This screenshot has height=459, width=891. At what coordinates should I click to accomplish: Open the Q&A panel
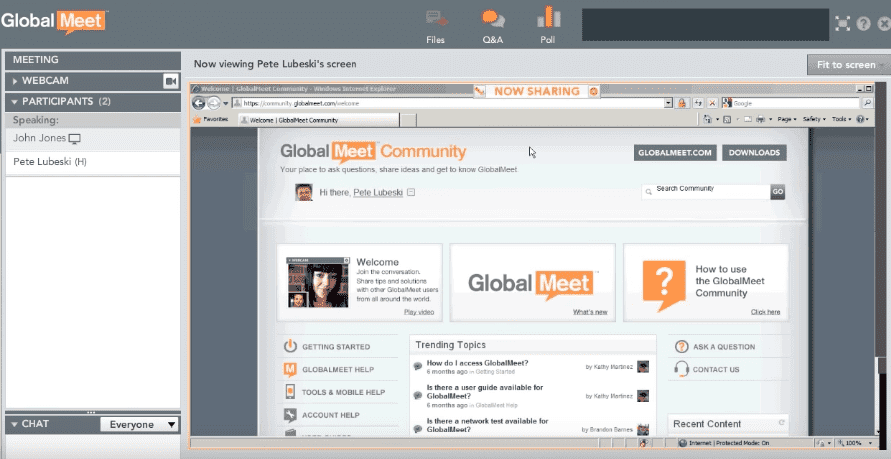(492, 24)
